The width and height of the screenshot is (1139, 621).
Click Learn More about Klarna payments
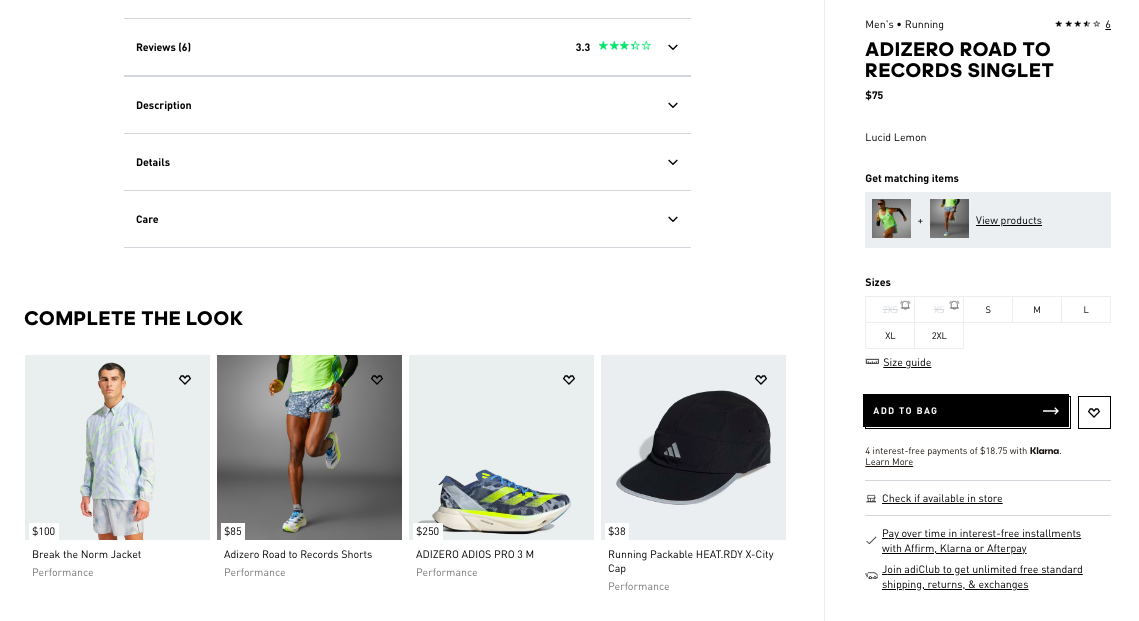889,462
